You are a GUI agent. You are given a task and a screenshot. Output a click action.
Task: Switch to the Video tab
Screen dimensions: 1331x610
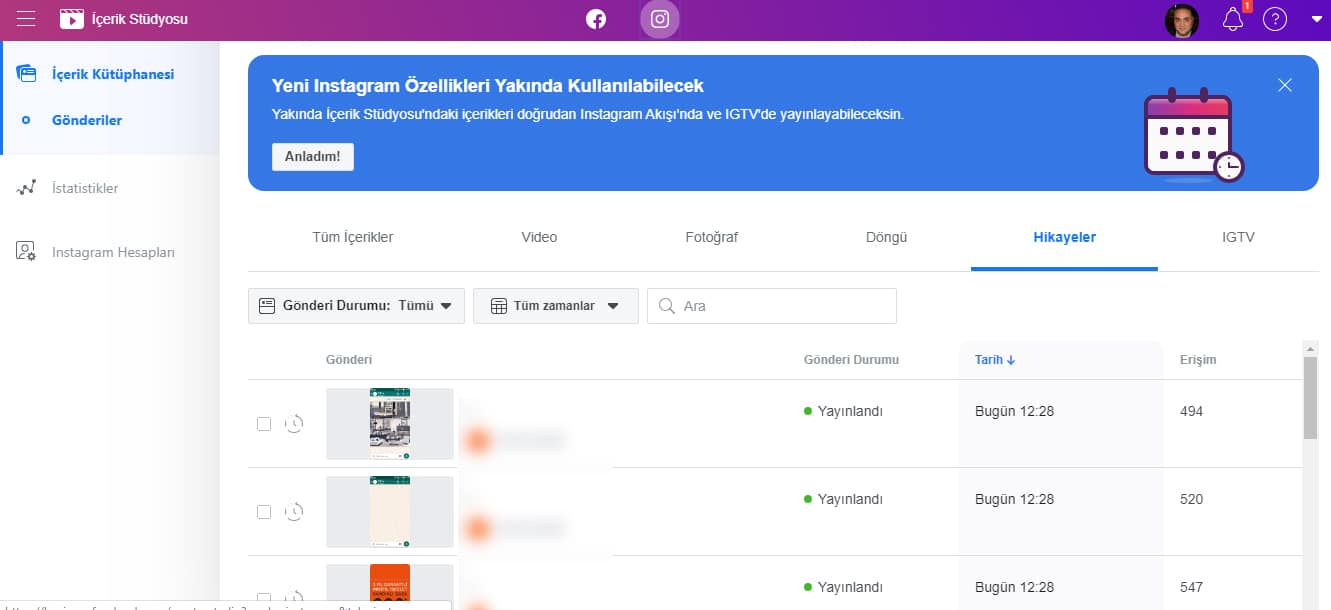tap(539, 237)
